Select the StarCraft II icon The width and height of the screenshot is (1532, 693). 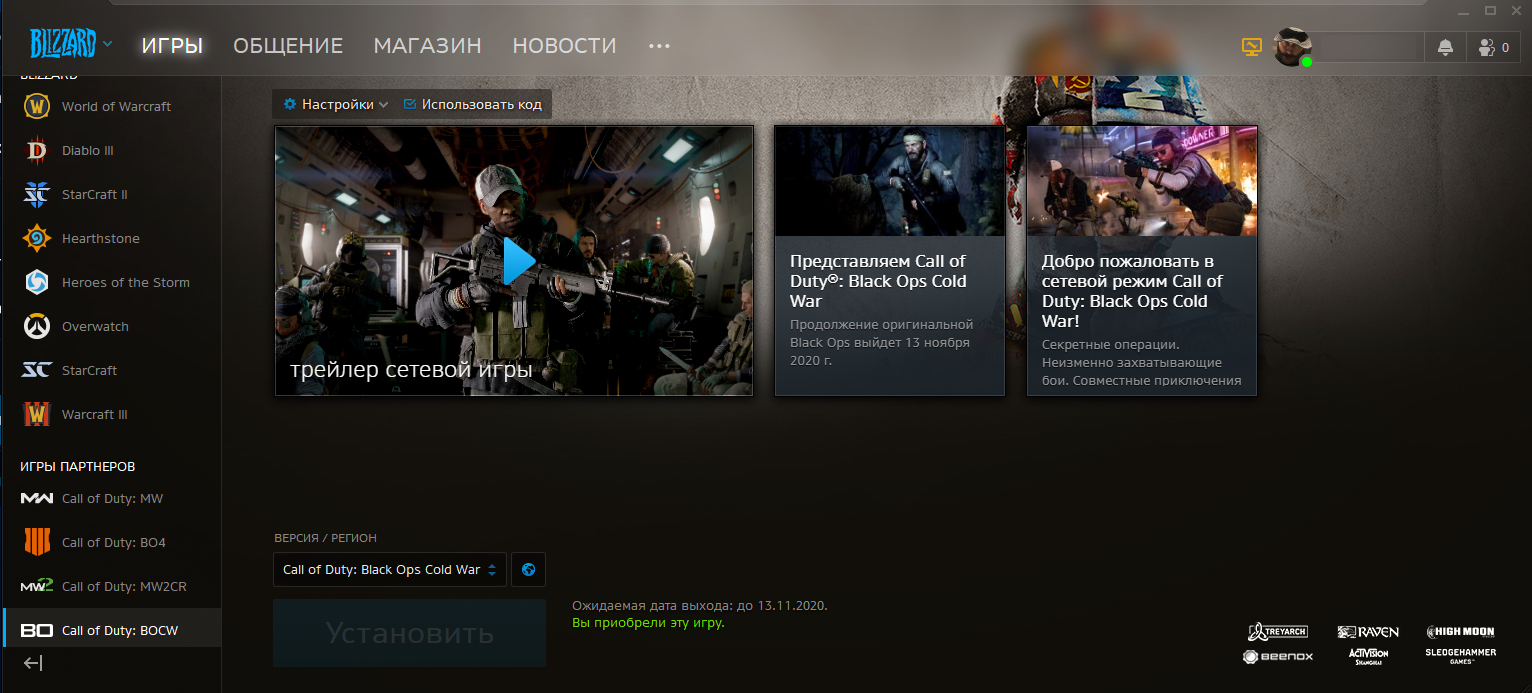point(37,194)
